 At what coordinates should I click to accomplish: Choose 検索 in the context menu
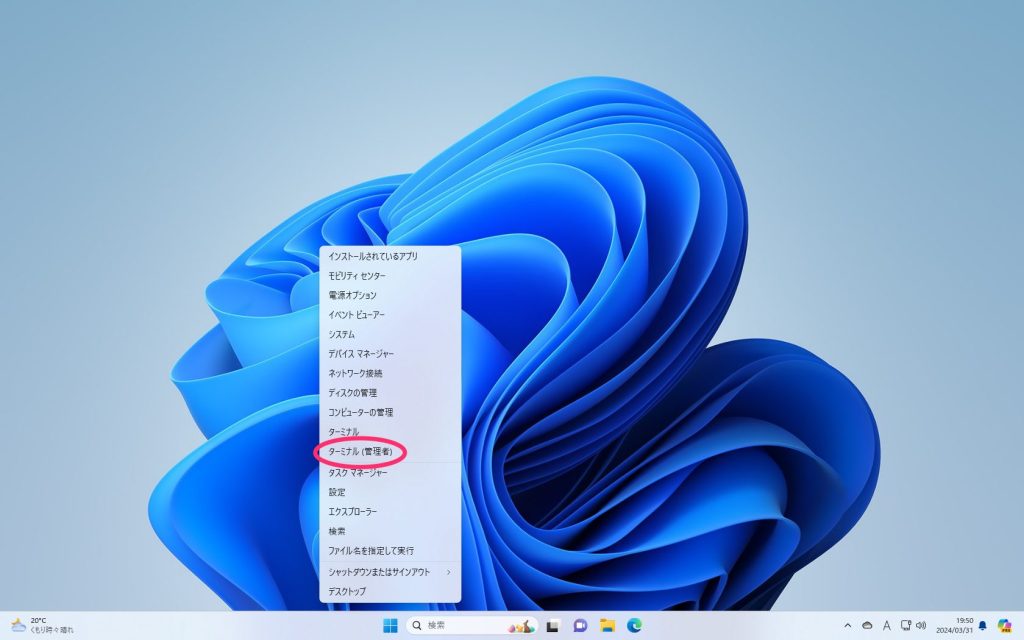coord(390,532)
